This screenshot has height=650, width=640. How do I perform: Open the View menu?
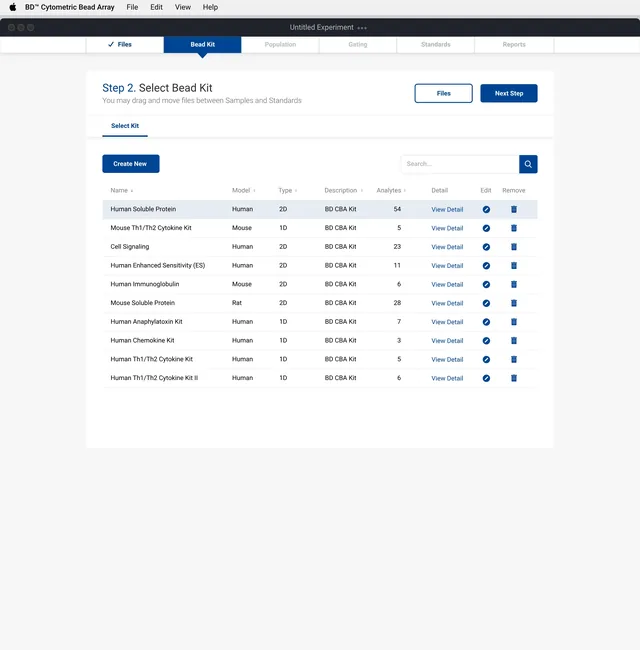[x=183, y=7]
